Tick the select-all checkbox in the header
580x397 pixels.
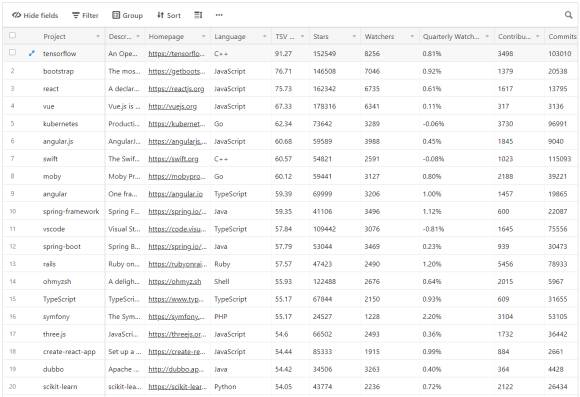point(12,36)
